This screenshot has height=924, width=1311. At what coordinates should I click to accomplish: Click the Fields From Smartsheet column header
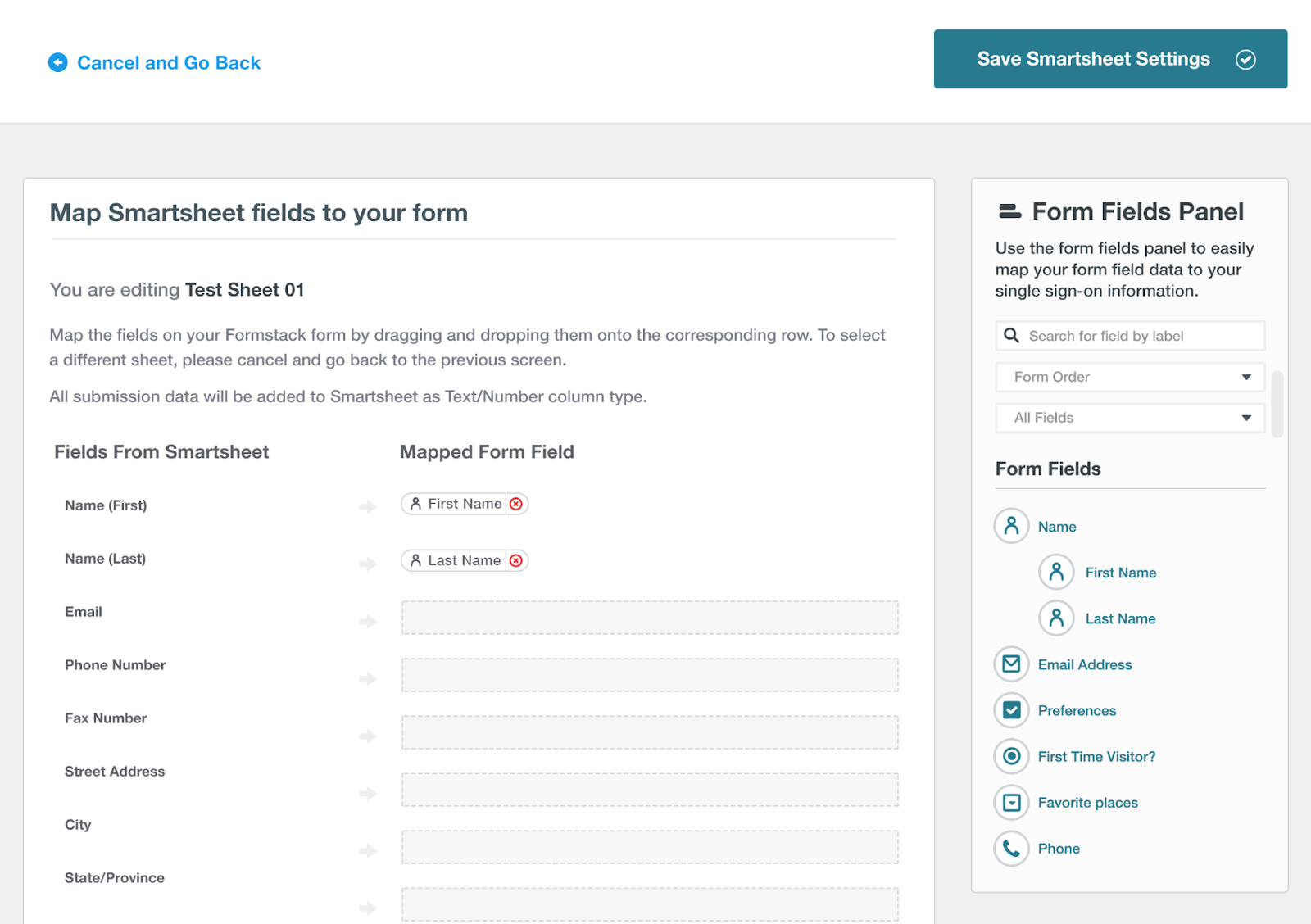coord(161,451)
